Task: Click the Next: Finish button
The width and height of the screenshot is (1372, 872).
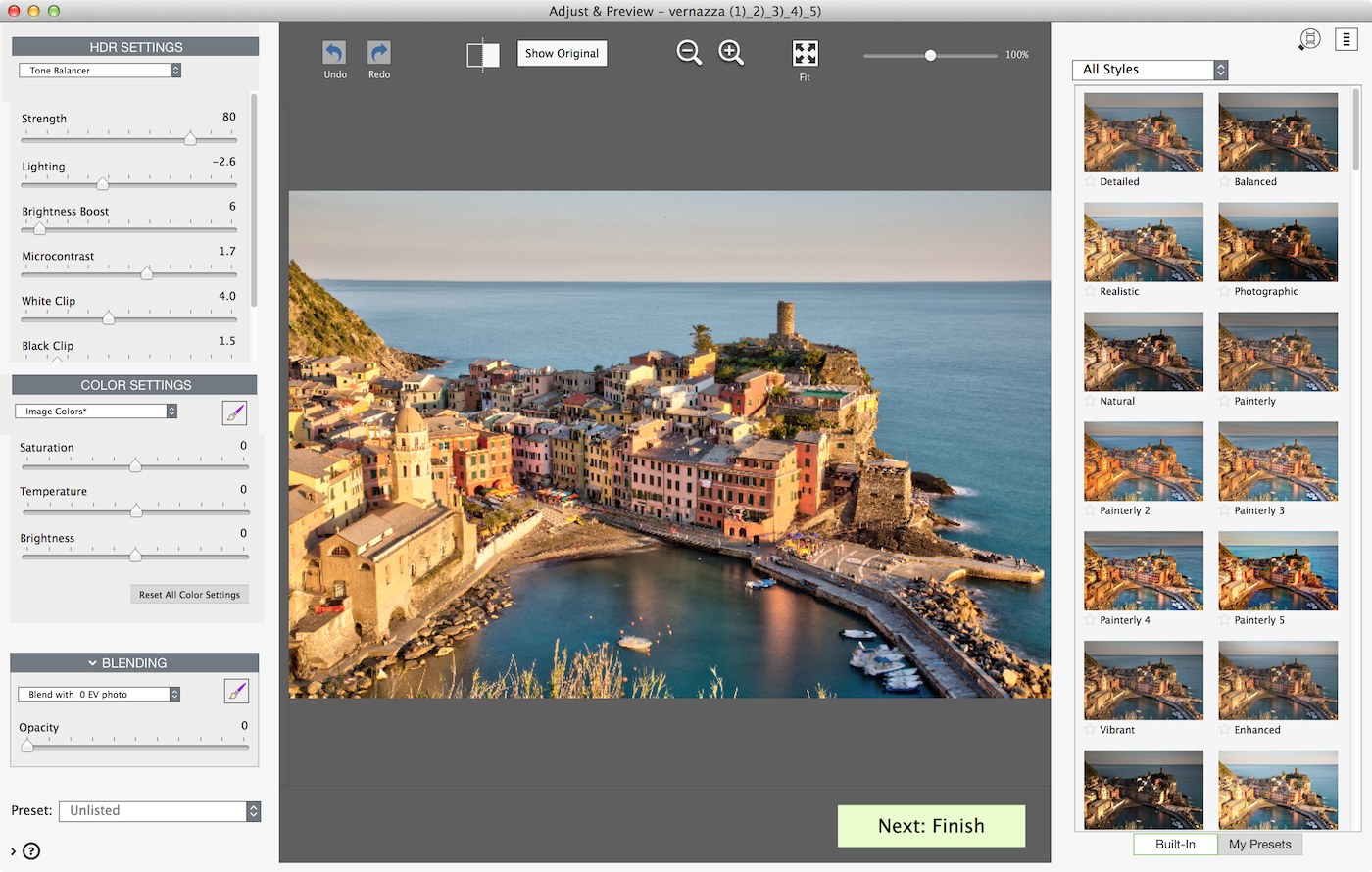Action: click(x=931, y=826)
